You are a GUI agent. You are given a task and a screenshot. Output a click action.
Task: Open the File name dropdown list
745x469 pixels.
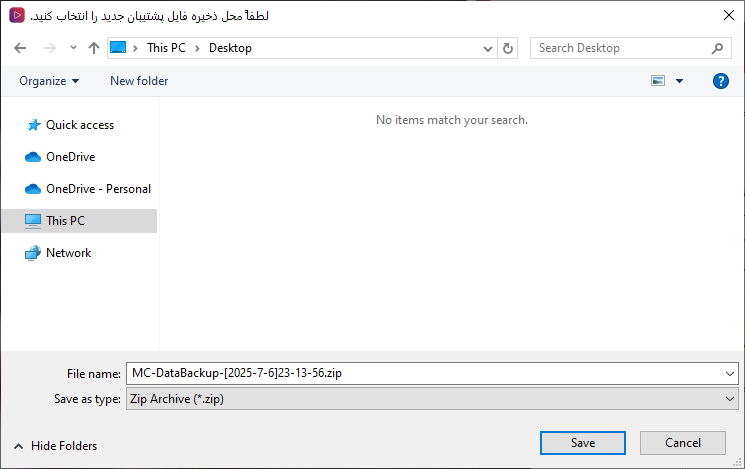click(x=730, y=373)
